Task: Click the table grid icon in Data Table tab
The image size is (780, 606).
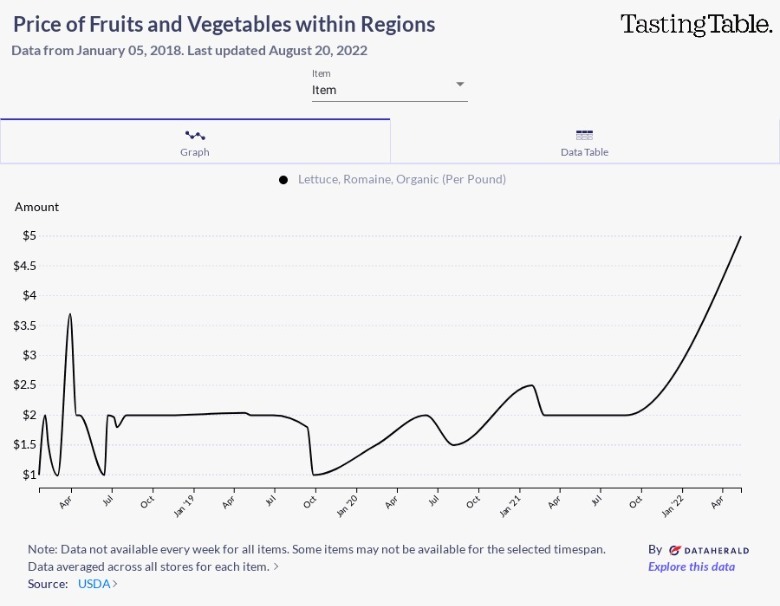Action: pyautogui.click(x=585, y=135)
